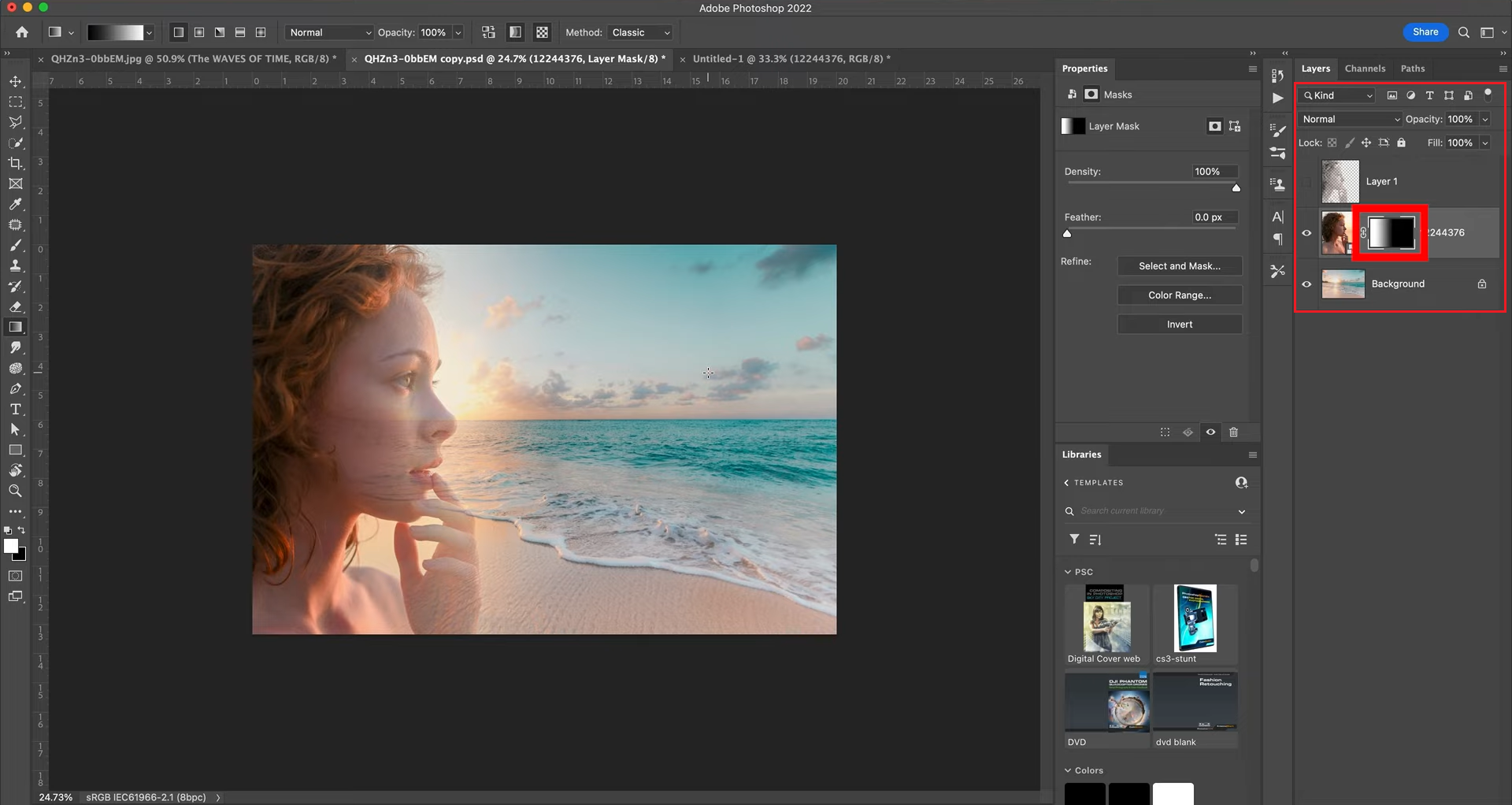Hide the Background layer
This screenshot has width=1512, height=805.
pos(1306,284)
